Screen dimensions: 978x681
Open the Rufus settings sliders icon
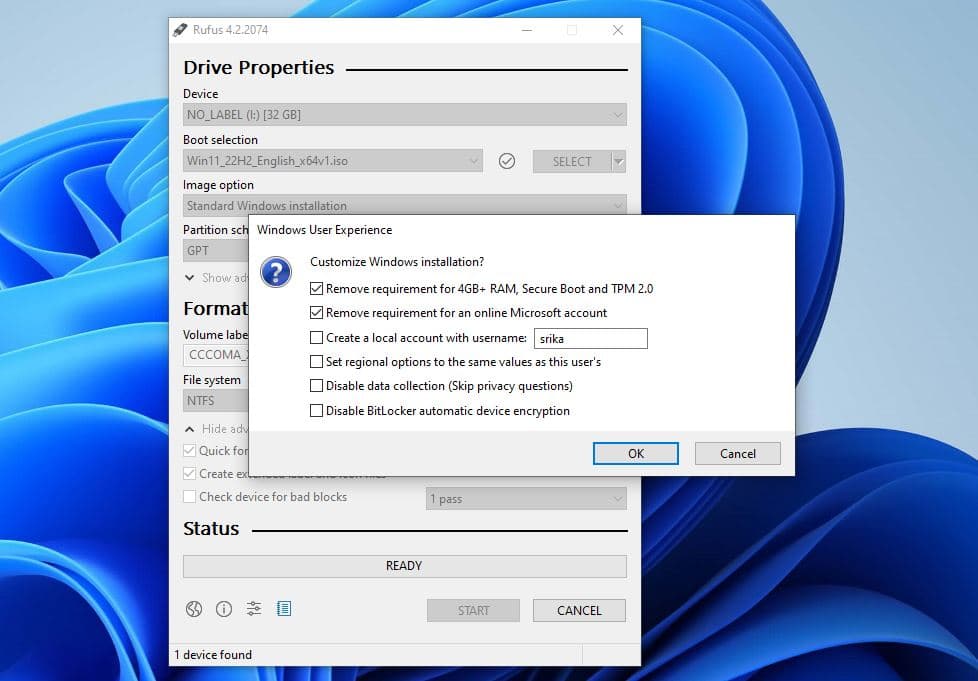(x=254, y=609)
